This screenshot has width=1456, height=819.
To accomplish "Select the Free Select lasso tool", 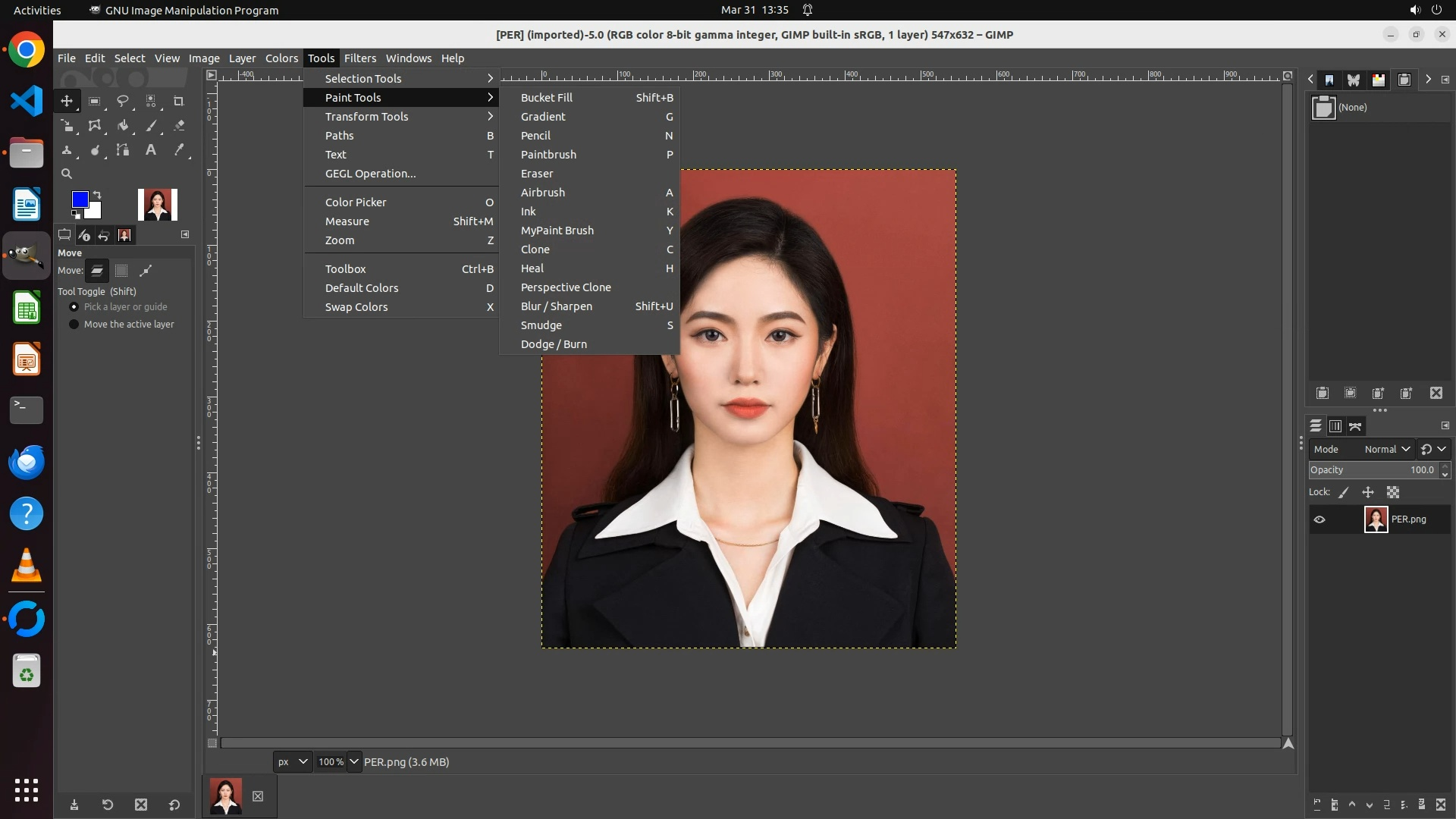I will 123,101.
